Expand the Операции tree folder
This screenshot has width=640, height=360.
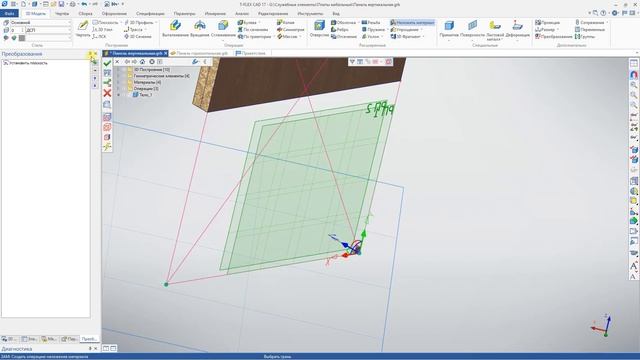coord(119,88)
